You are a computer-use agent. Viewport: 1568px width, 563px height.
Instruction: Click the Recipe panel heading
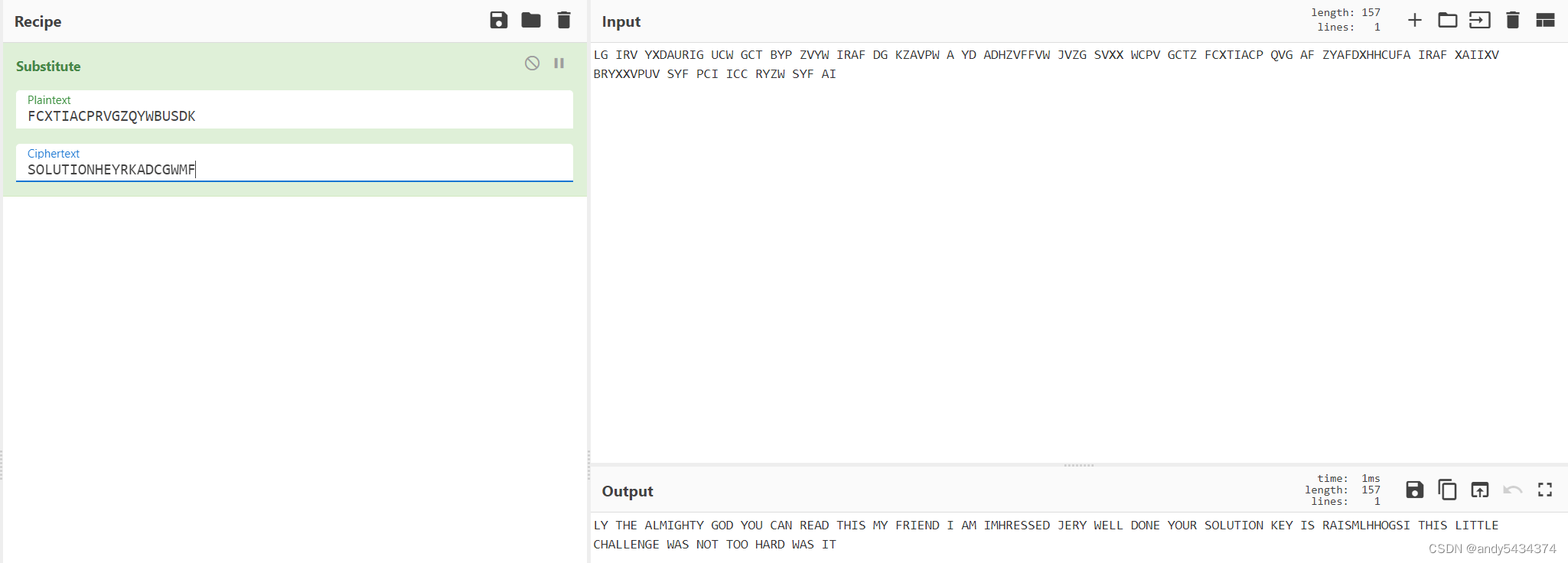[38, 21]
